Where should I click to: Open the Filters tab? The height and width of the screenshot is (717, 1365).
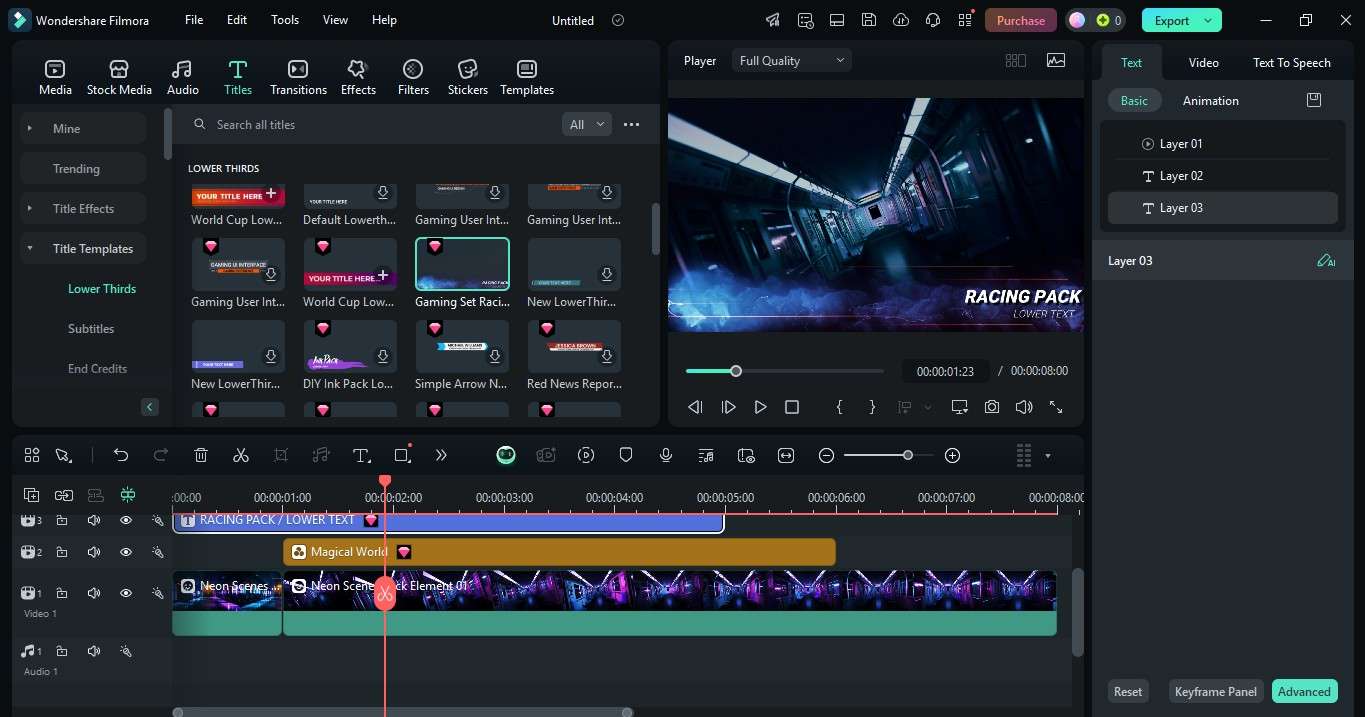413,78
